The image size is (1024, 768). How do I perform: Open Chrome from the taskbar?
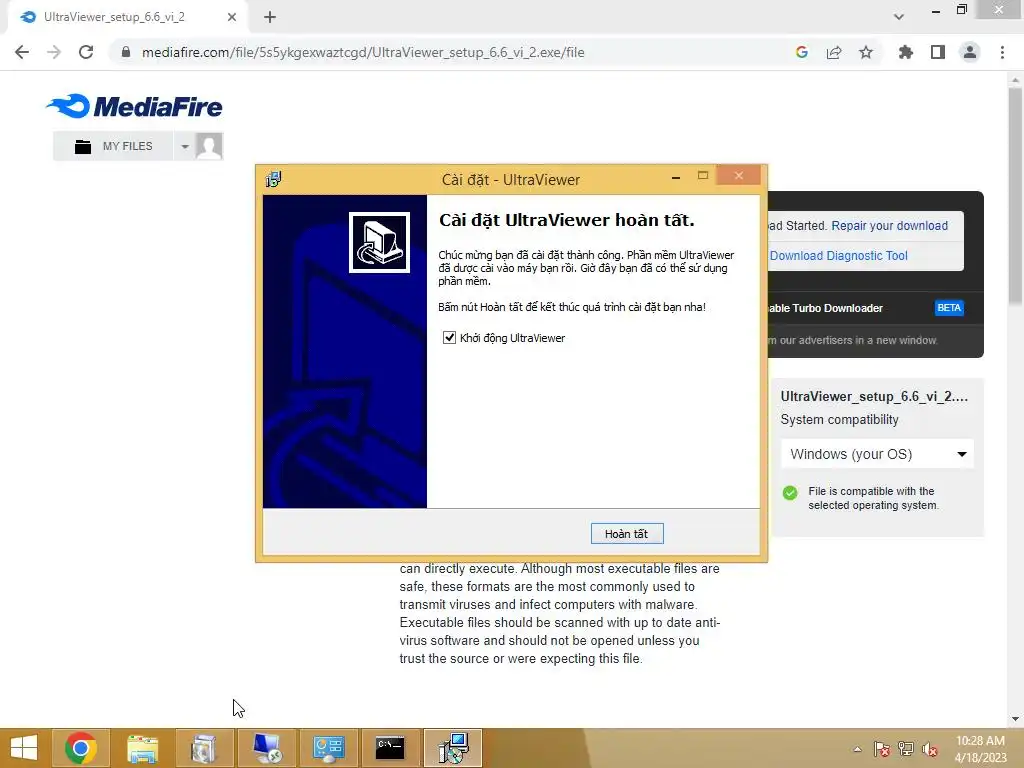pyautogui.click(x=81, y=748)
